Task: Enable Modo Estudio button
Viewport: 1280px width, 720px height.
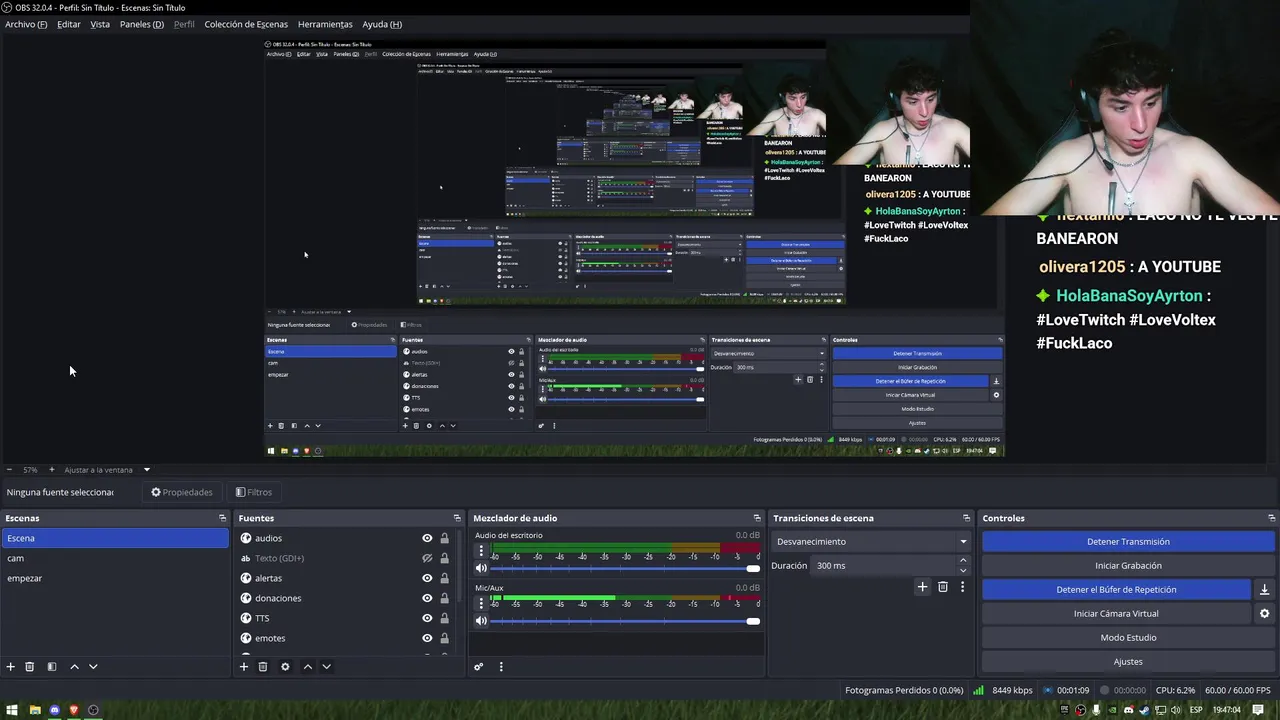Action: click(1128, 638)
